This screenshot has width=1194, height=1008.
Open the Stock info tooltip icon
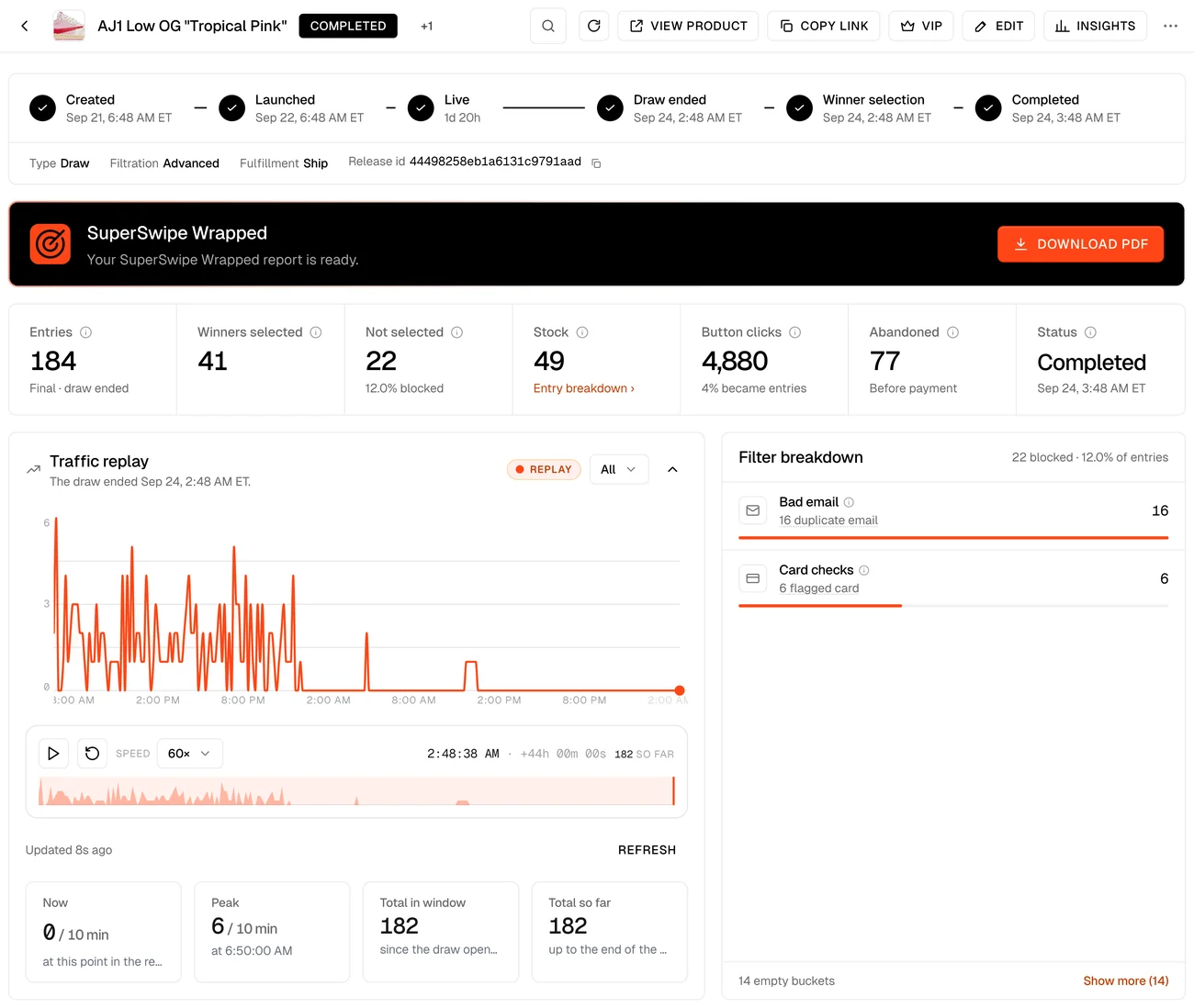582,332
